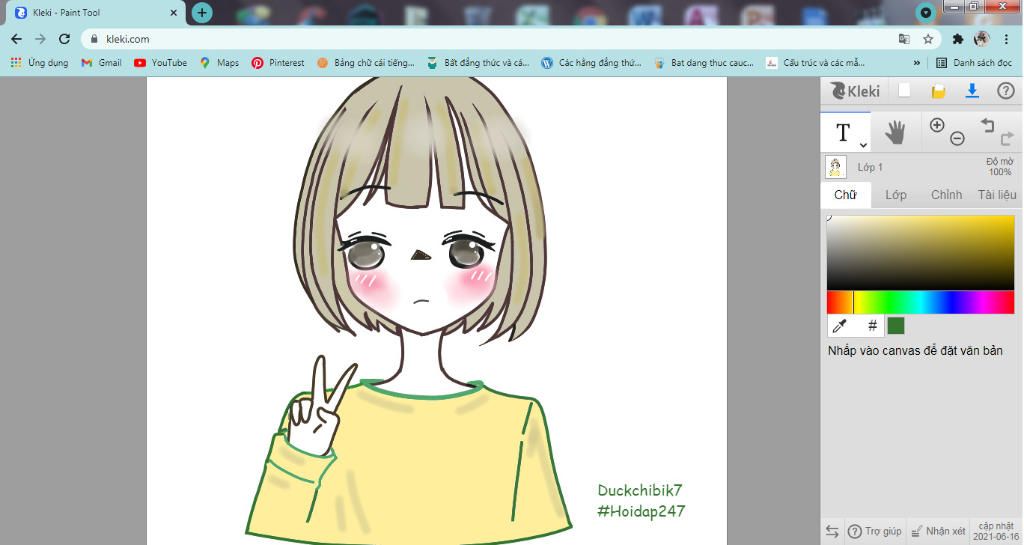This screenshot has width=1024, height=545.
Task: Pick a shade in the color saturation square
Action: pyautogui.click(x=920, y=252)
